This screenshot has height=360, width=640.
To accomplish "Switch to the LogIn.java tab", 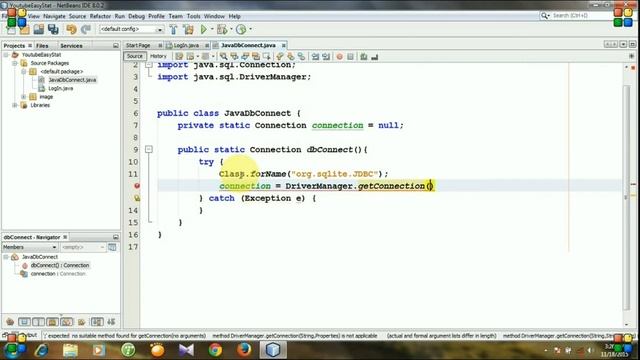I will 187,45.
